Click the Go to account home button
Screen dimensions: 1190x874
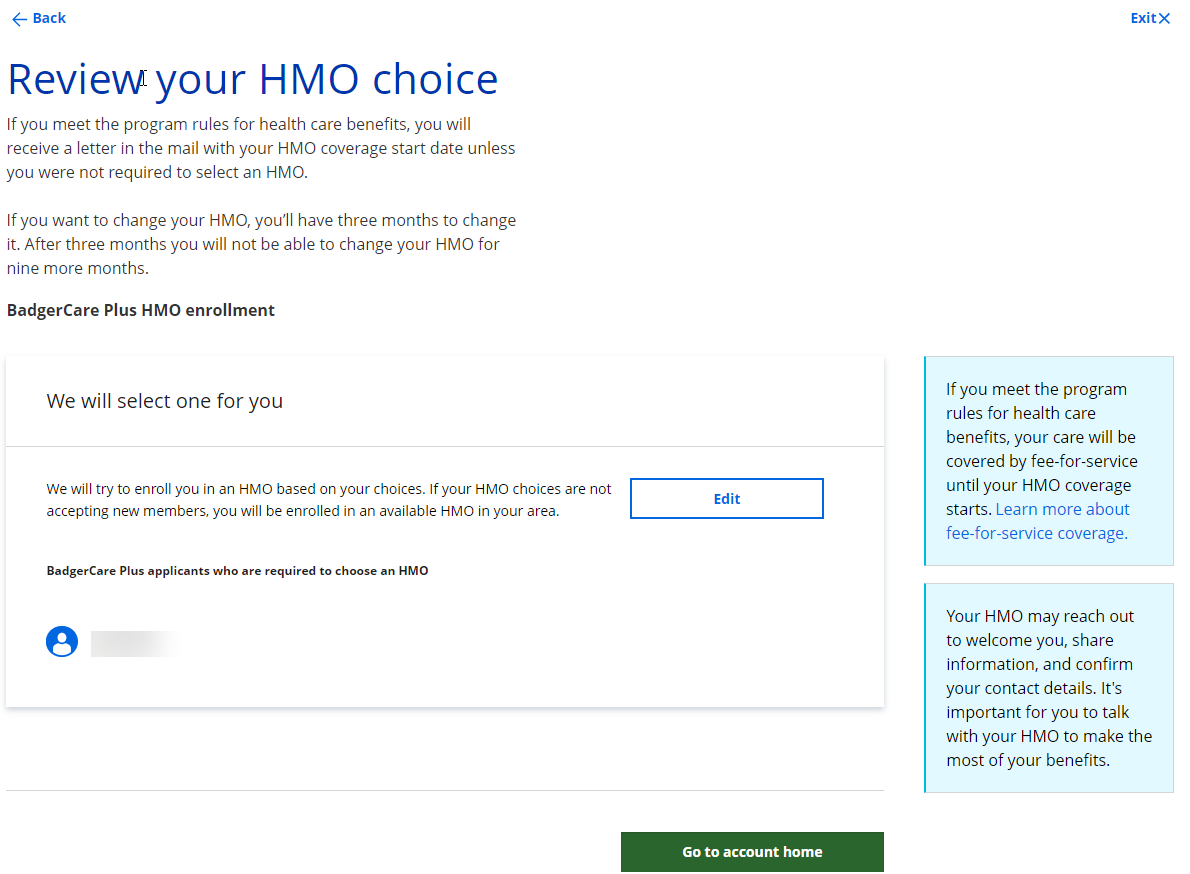tap(752, 852)
